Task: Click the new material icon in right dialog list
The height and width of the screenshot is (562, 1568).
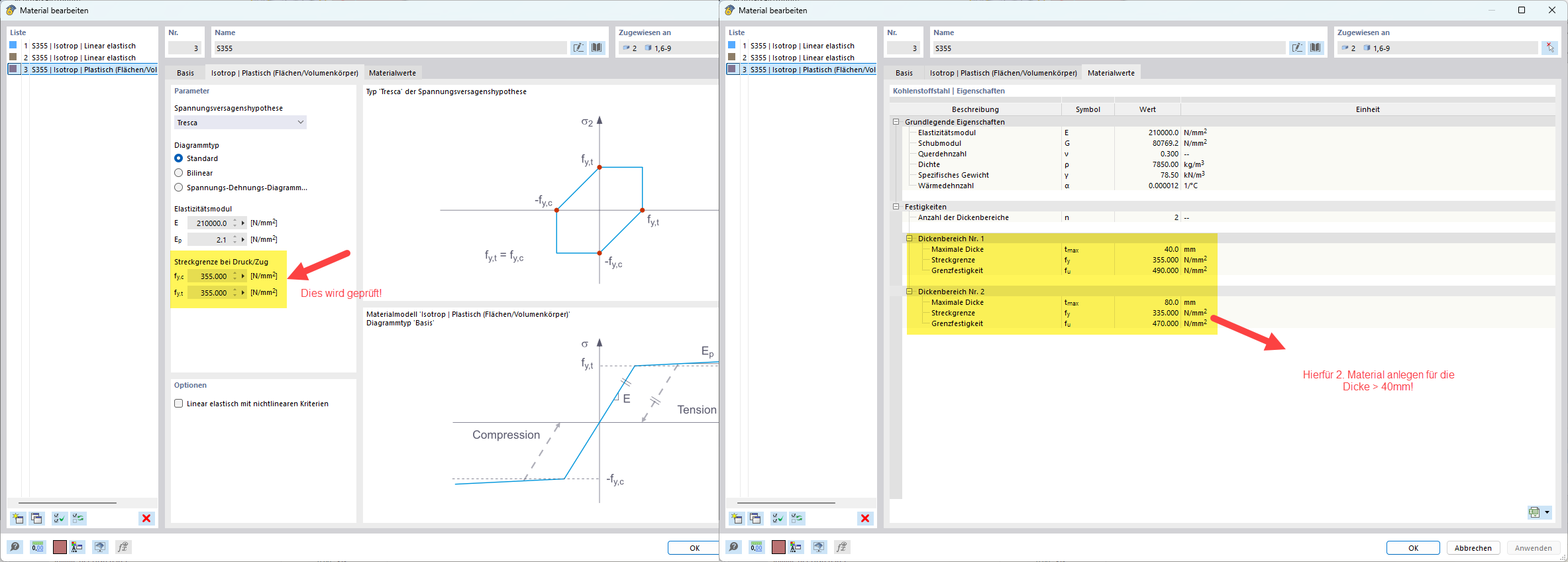Action: [x=736, y=518]
